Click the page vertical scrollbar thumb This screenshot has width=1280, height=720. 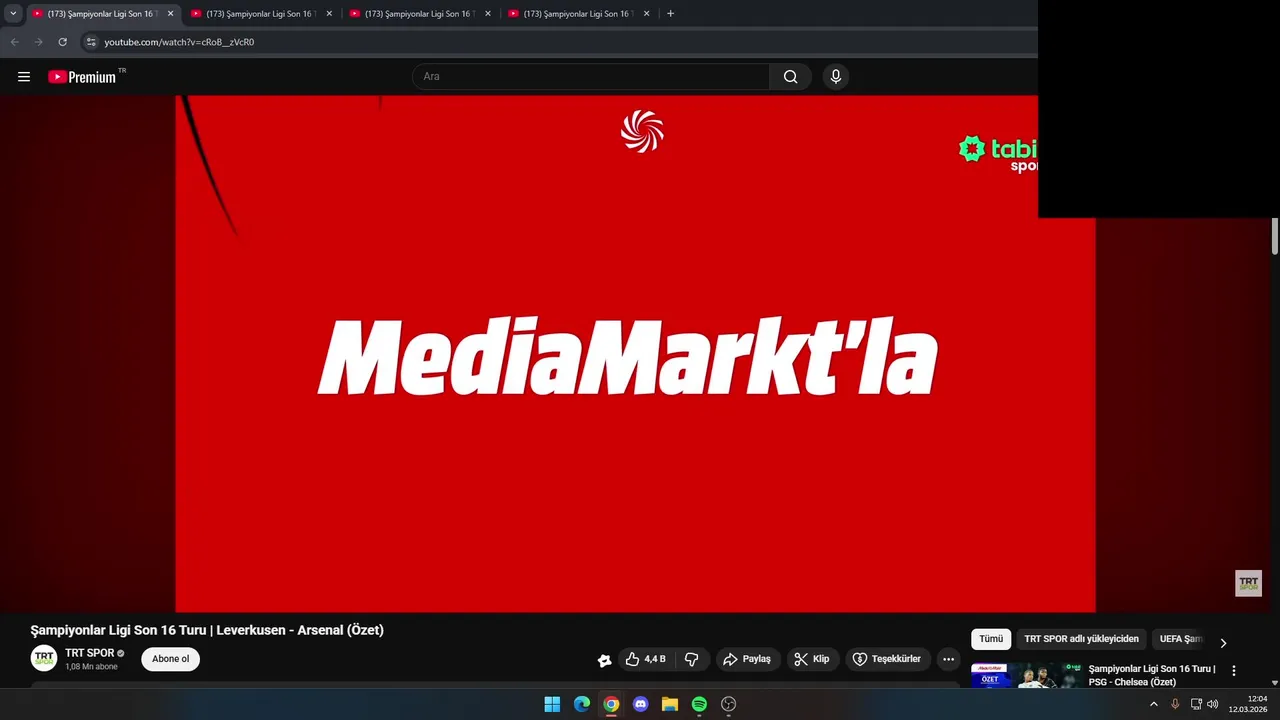pos(1275,236)
